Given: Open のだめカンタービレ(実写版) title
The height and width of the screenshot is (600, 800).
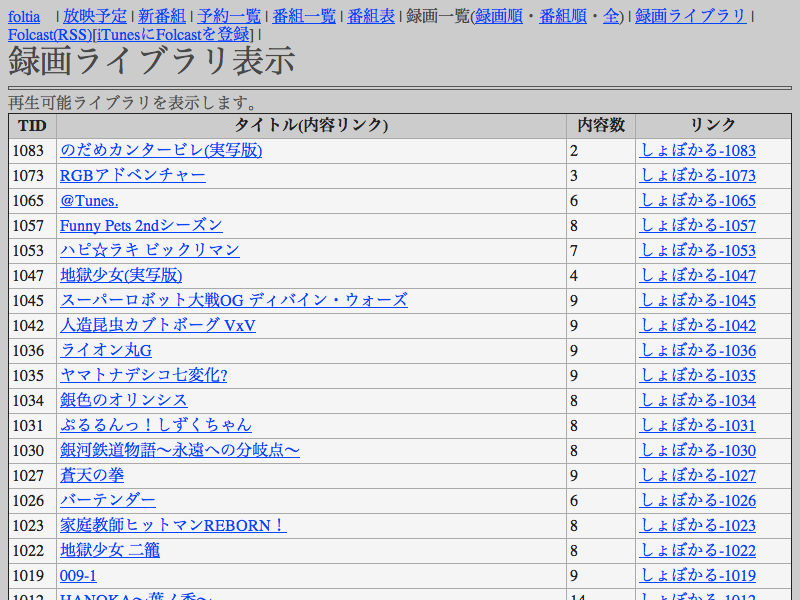Looking at the screenshot, I should 161,150.
